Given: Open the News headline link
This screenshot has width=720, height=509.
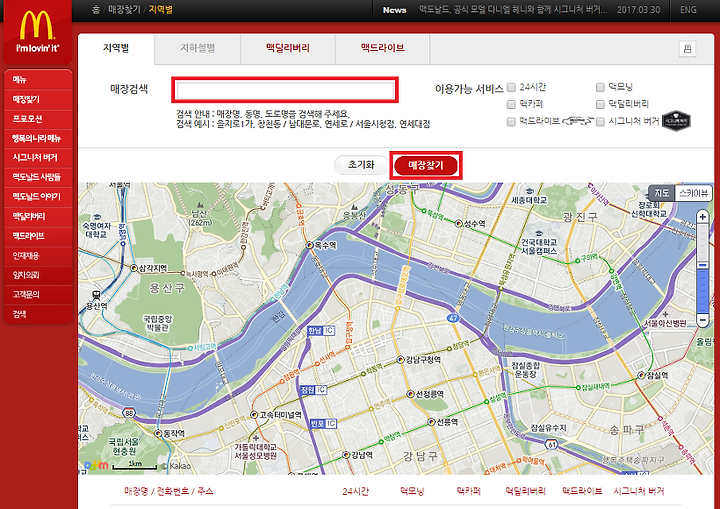Looking at the screenshot, I should click(513, 10).
